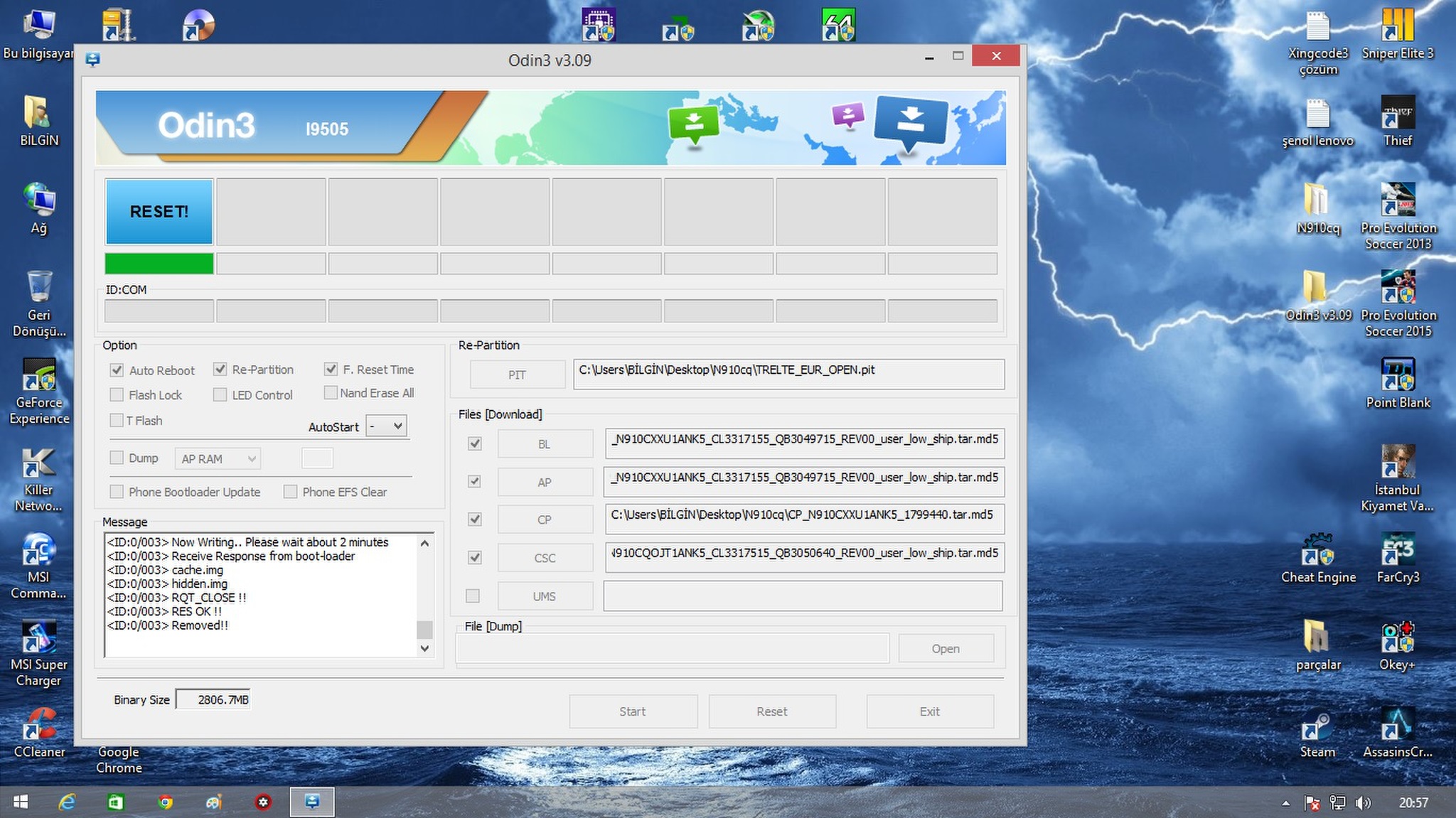Show hidden system tray icons arrow
1456x818 pixels.
(x=1285, y=803)
